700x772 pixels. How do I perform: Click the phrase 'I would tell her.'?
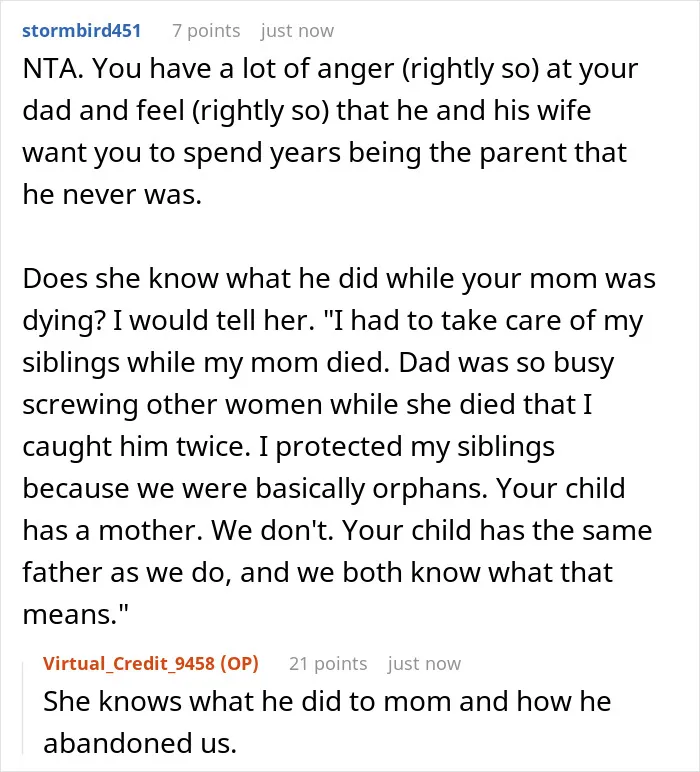pyautogui.click(x=214, y=321)
